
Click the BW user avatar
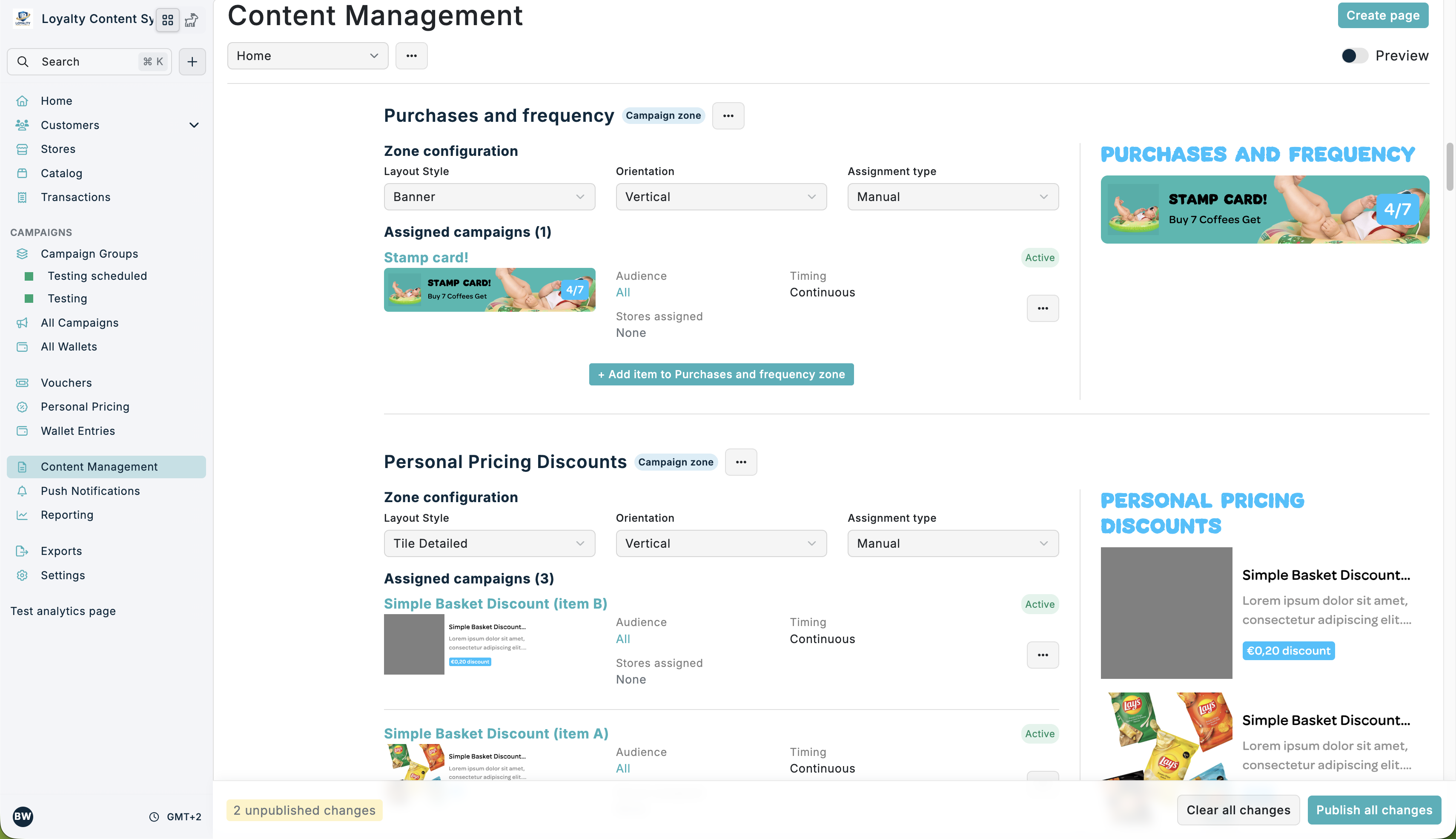[23, 816]
